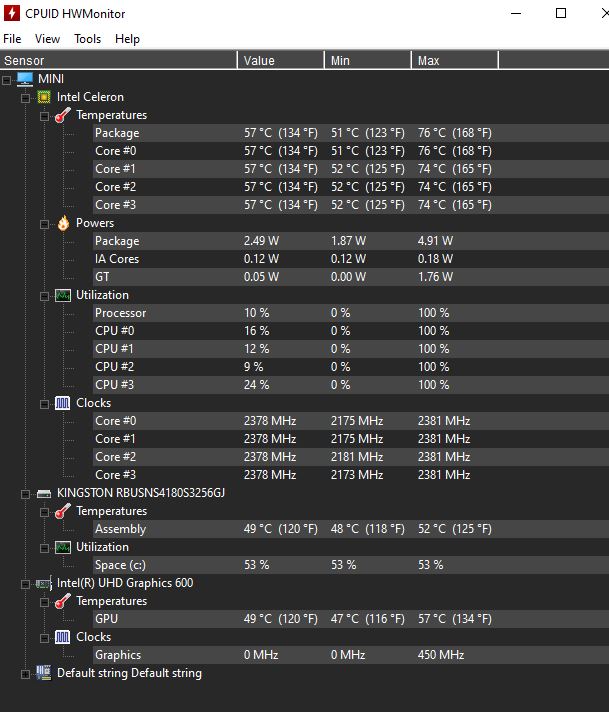The height and width of the screenshot is (712, 609).
Task: Maximize the HWMonitor window
Action: click(x=561, y=14)
